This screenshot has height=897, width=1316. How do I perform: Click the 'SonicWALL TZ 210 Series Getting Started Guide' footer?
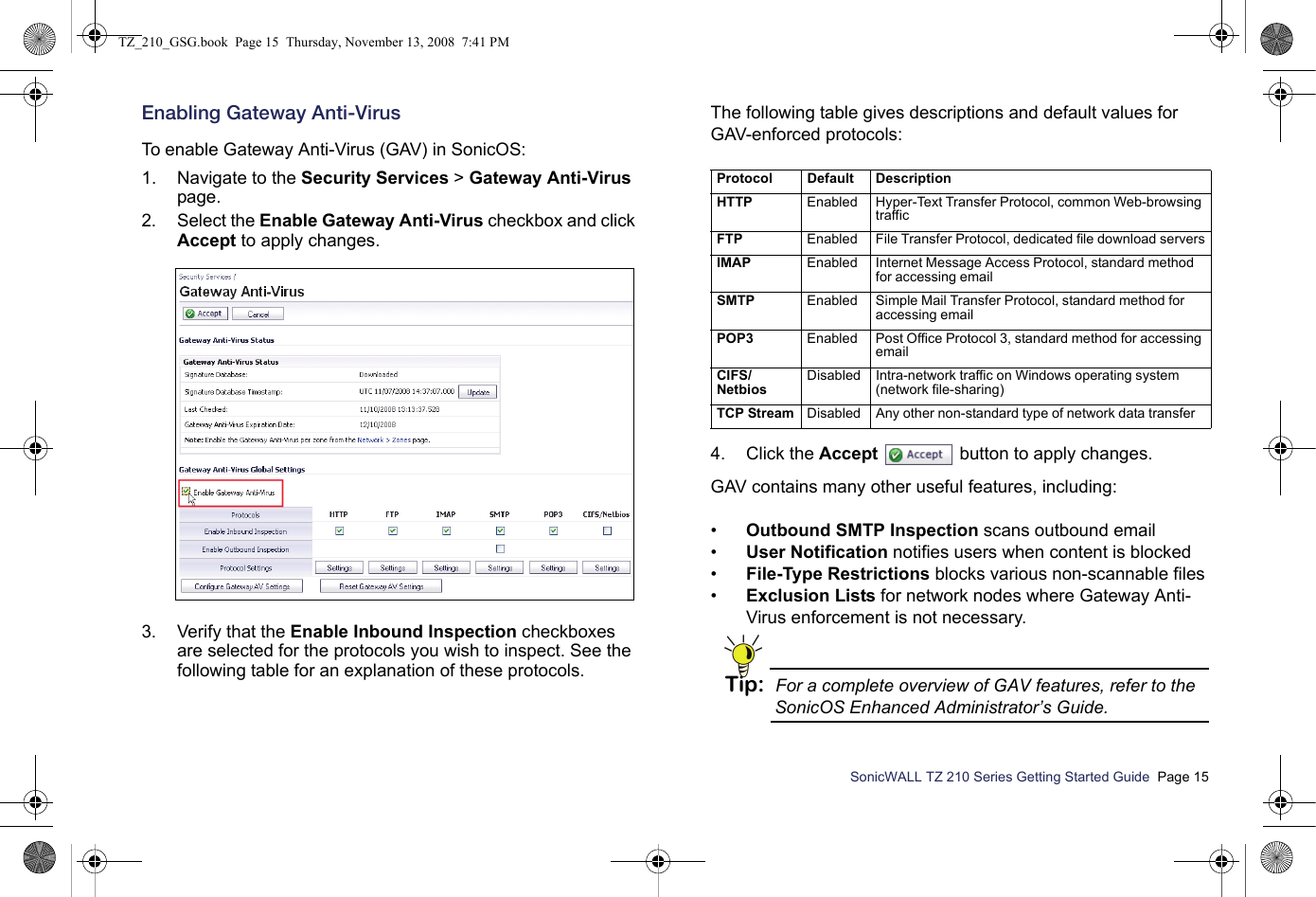(999, 777)
